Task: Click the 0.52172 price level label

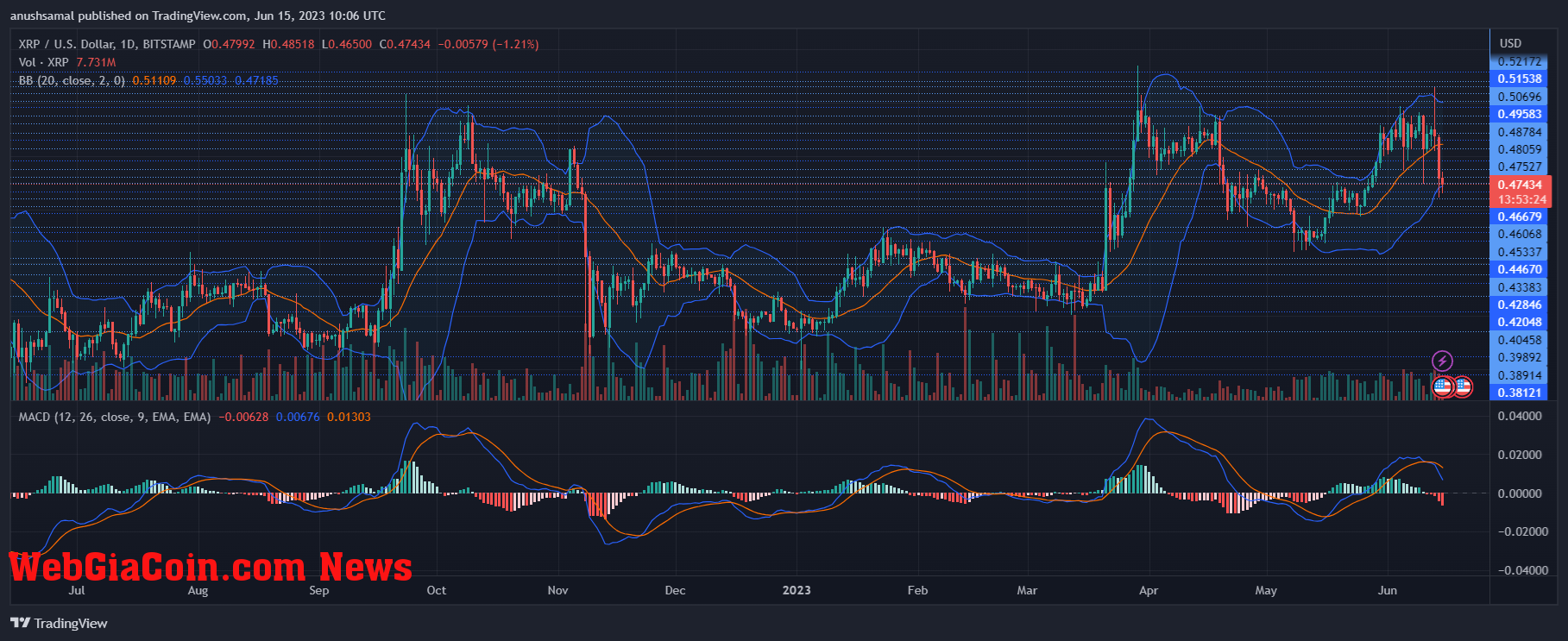Action: [1519, 61]
